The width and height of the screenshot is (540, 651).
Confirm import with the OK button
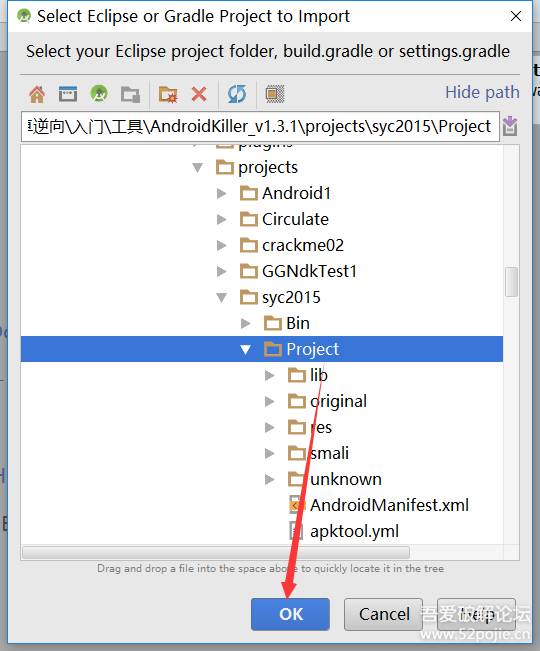291,614
